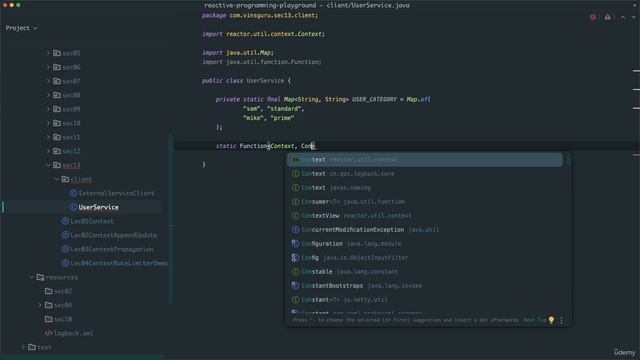Click the completion list scrollbar
Viewport: 640px width, 360px height.
(568, 160)
